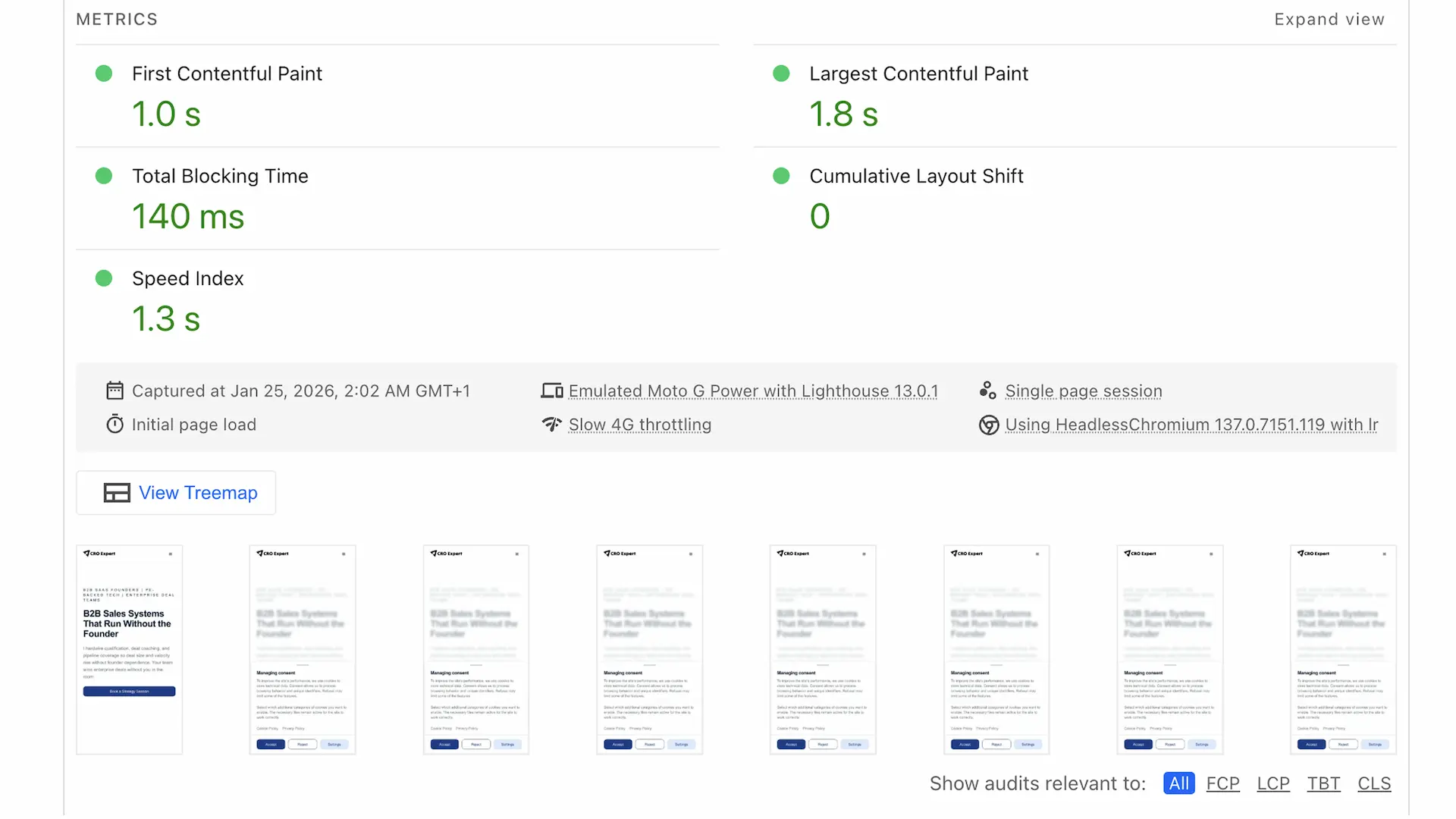This screenshot has width=1456, height=819.
Task: Toggle the All audits filter chip
Action: [x=1178, y=783]
